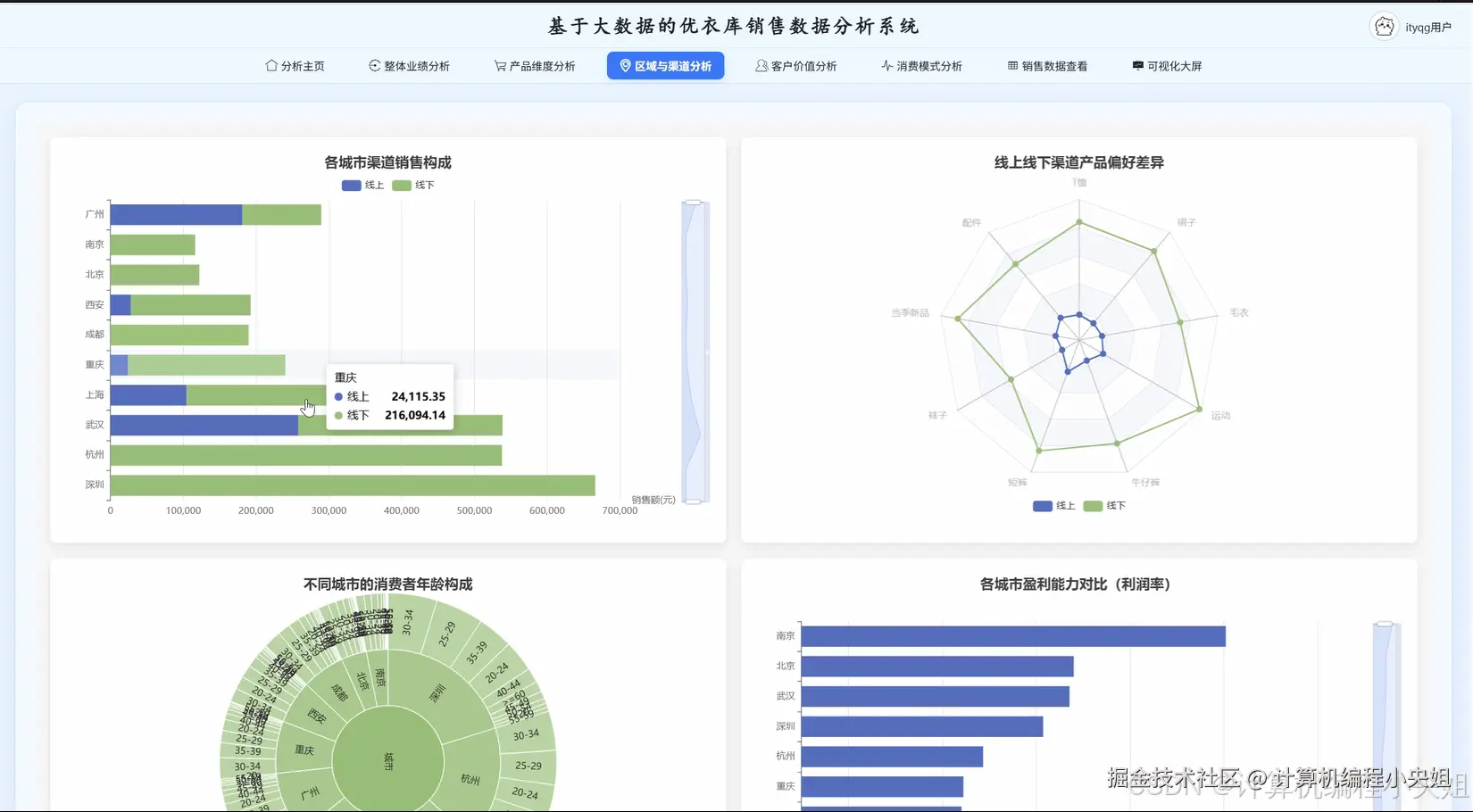This screenshot has width=1473, height=812.
Task: Click 牛仔裤 radar axis label
Action: [x=1145, y=483]
